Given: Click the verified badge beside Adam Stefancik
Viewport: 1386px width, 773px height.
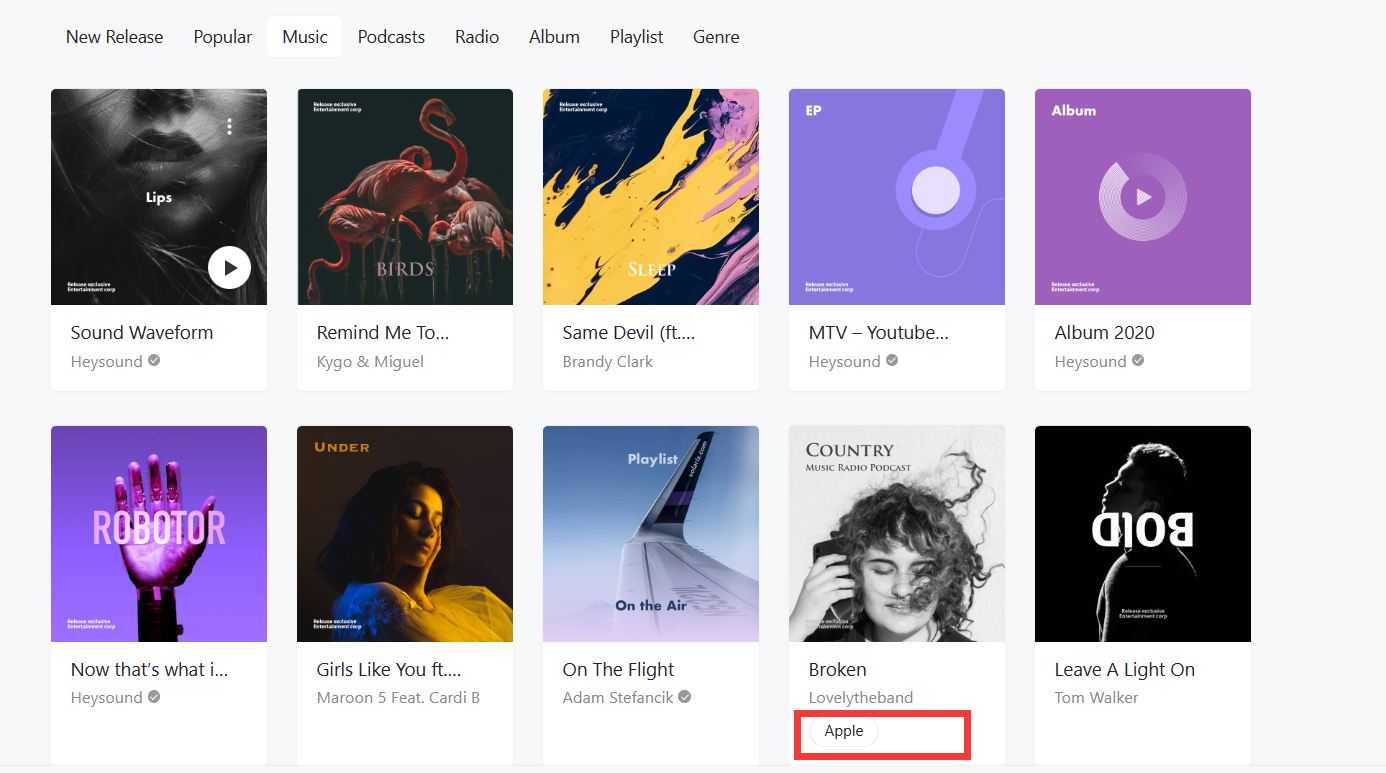Looking at the screenshot, I should [685, 697].
